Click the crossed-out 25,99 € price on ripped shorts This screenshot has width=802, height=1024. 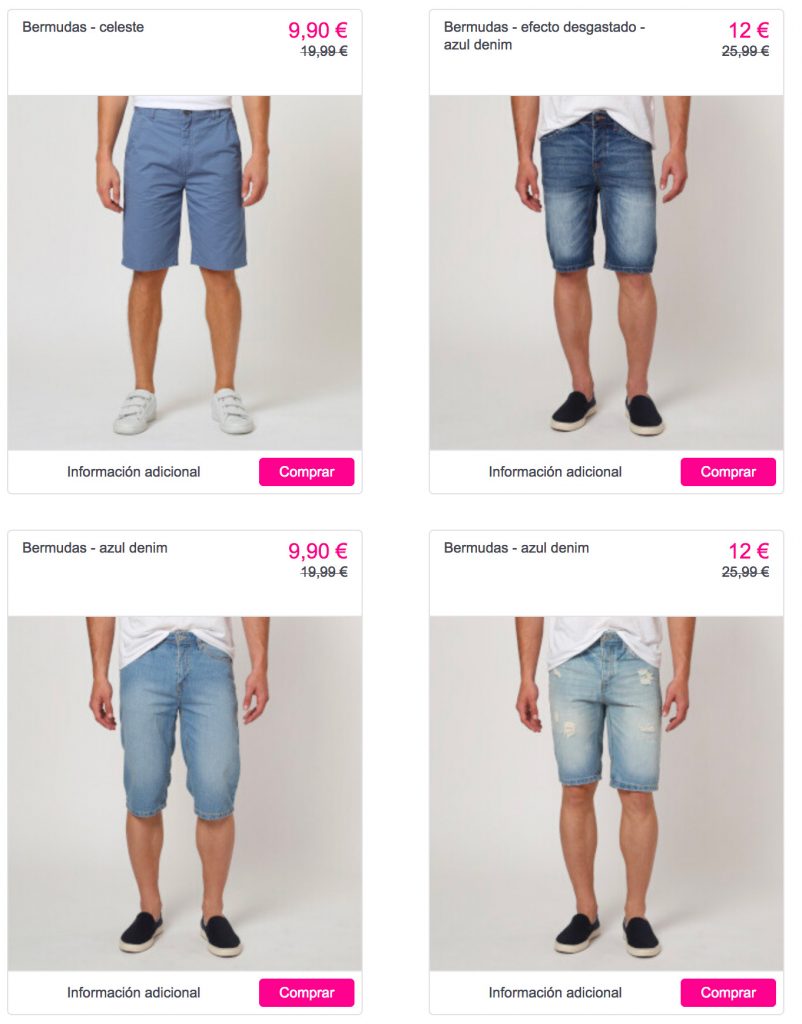point(745,572)
